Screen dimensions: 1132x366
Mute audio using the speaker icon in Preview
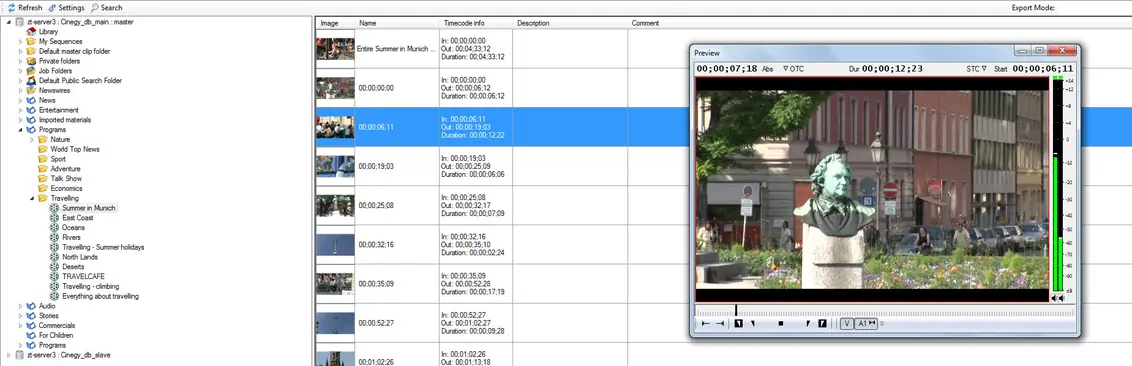tap(1058, 297)
